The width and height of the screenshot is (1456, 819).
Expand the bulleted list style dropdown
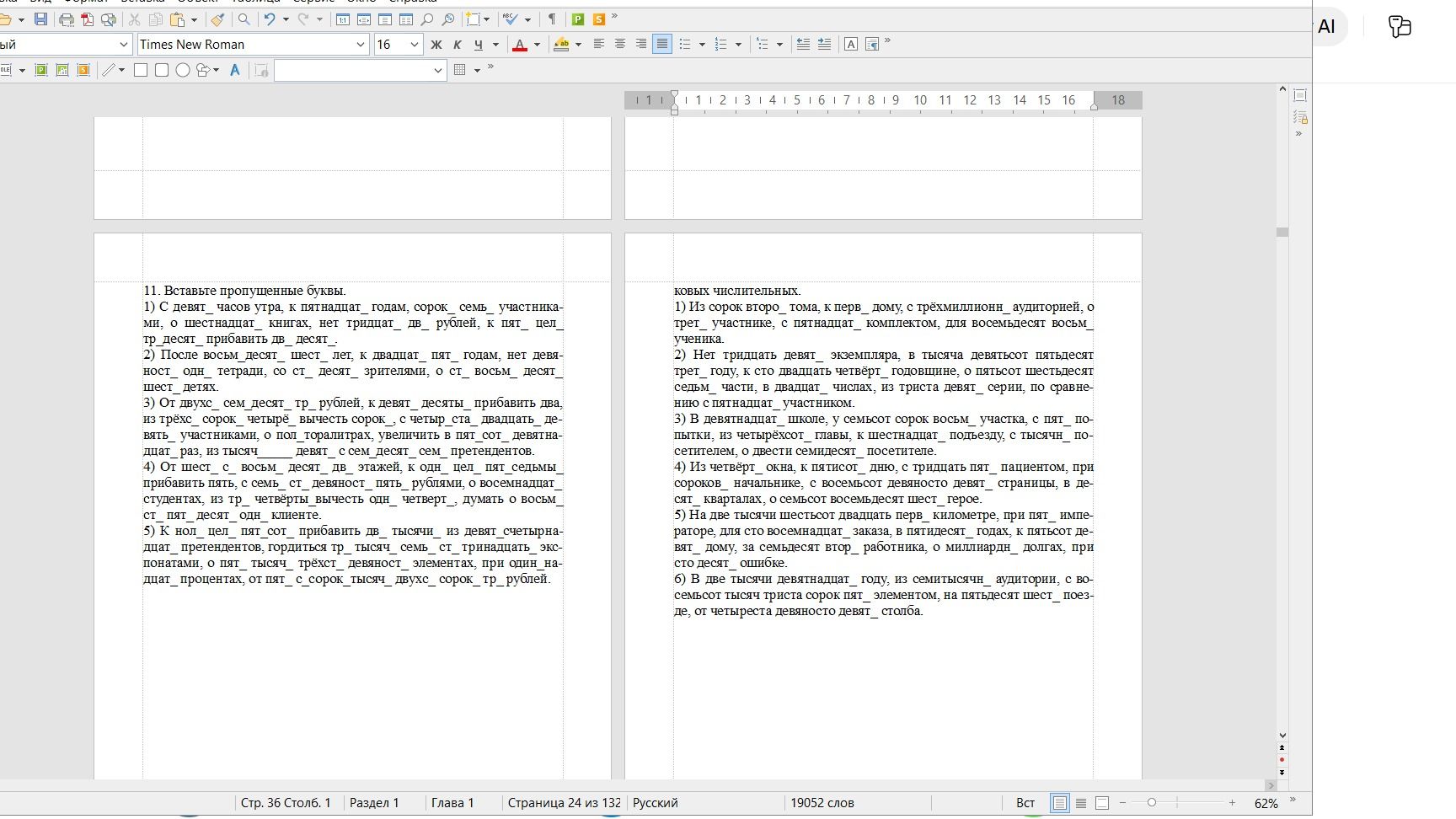[x=702, y=44]
